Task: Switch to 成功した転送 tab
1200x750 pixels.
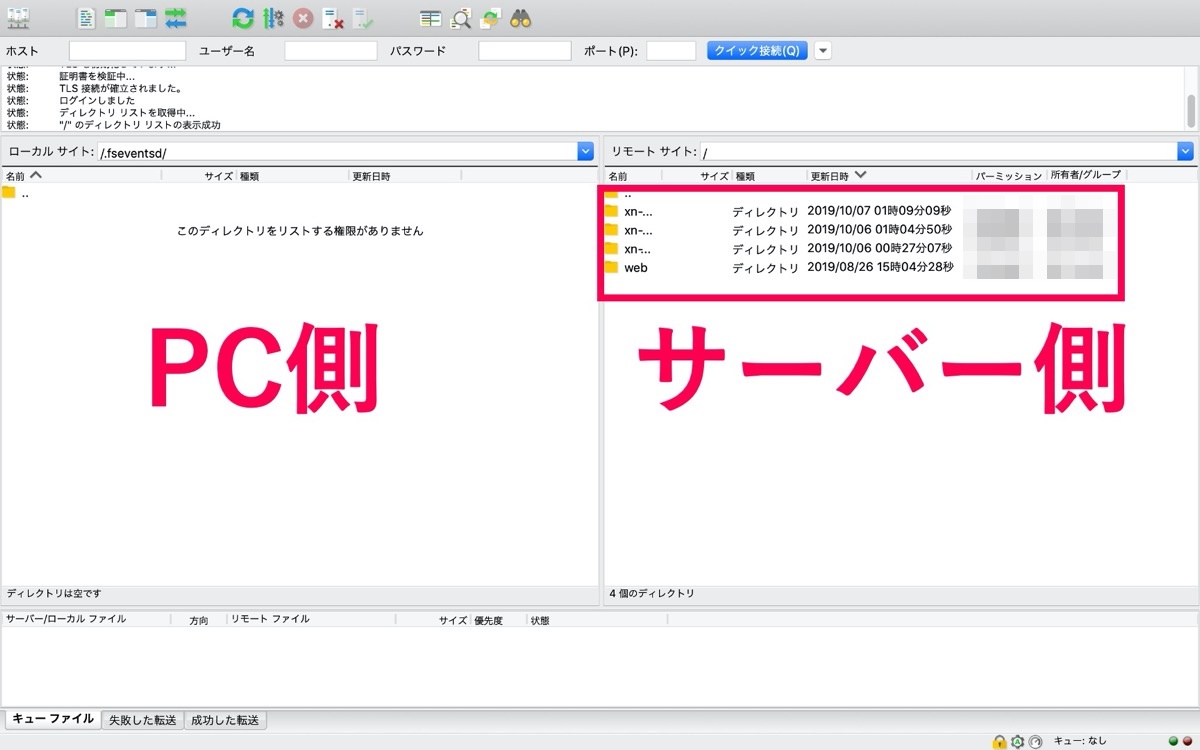Action: pyautogui.click(x=225, y=720)
